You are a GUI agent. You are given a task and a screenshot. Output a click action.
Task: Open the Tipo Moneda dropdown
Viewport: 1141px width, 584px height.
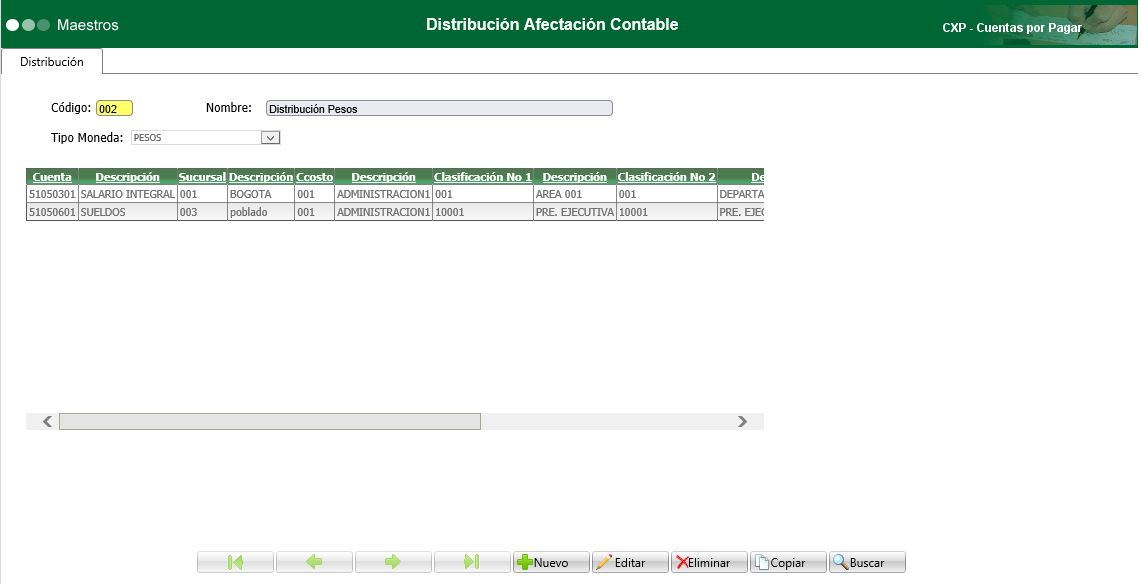pos(268,135)
